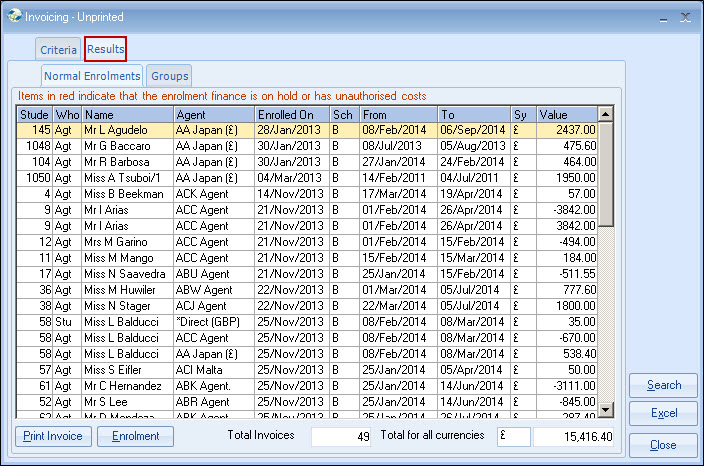The width and height of the screenshot is (704, 466).
Task: Switch to the Criteria tab
Action: 58,49
